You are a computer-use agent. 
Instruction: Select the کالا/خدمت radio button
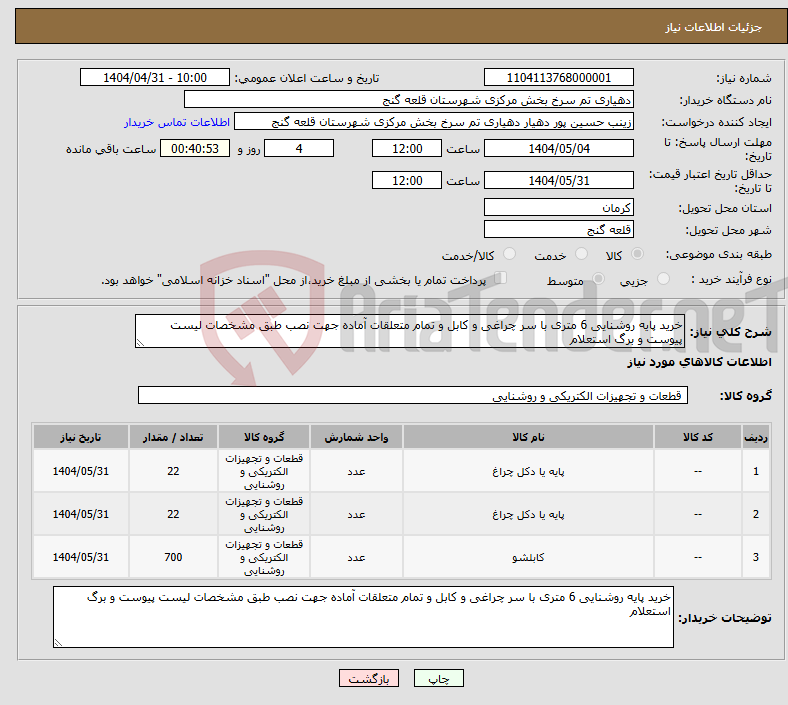click(510, 254)
